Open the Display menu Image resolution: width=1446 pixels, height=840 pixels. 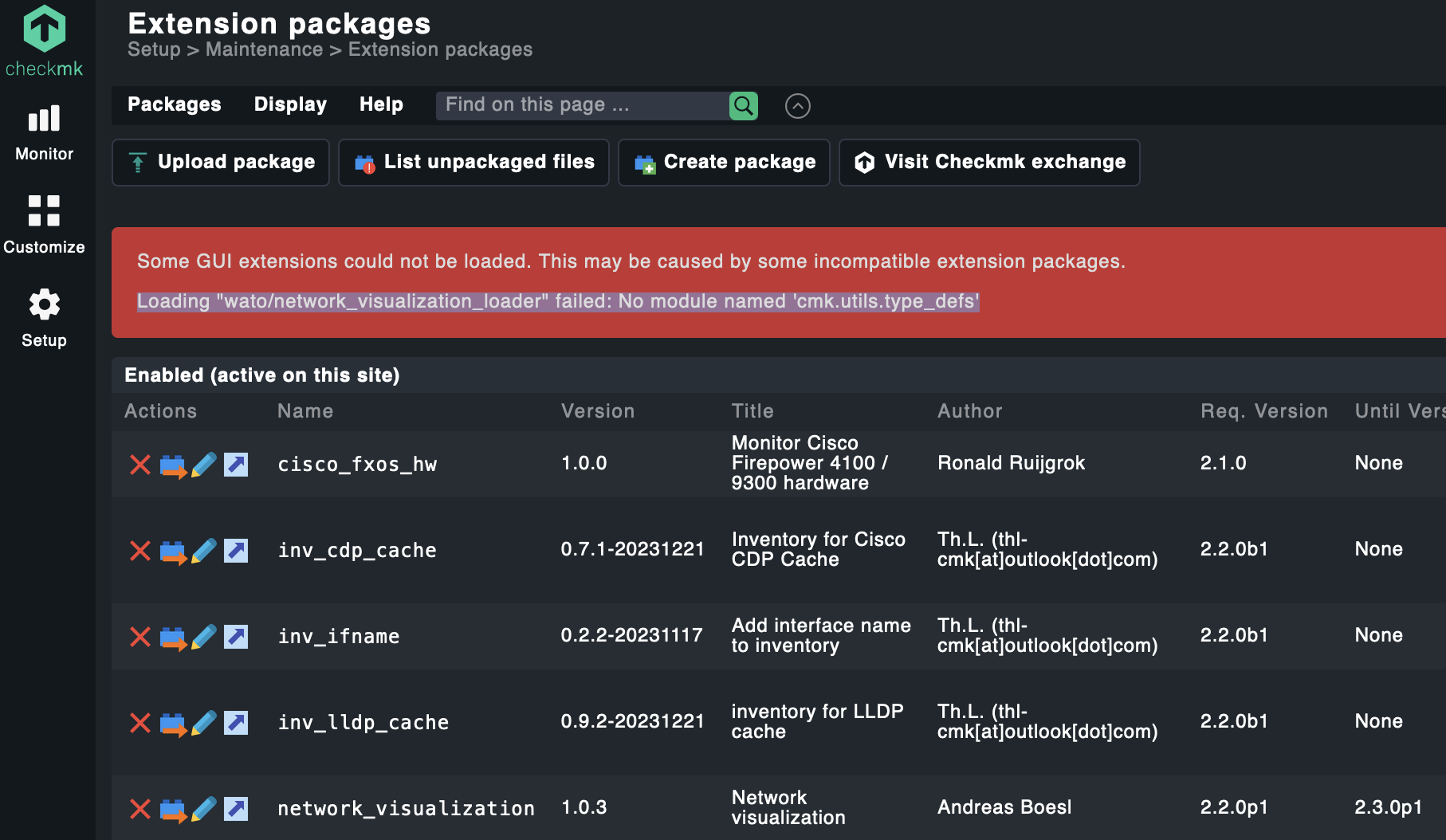290,104
